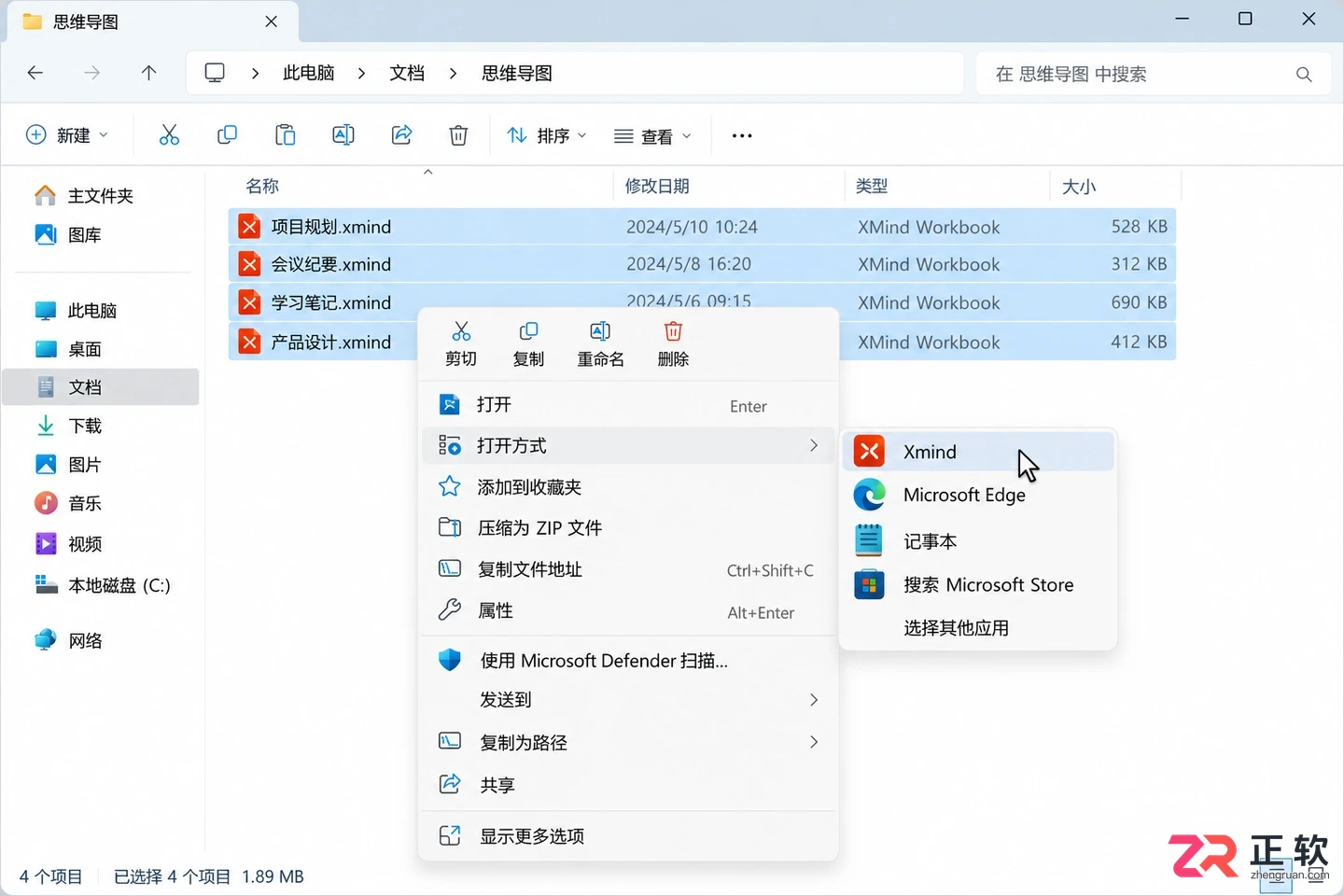Select 下载 in the sidebar
The width and height of the screenshot is (1344, 896).
click(x=103, y=426)
